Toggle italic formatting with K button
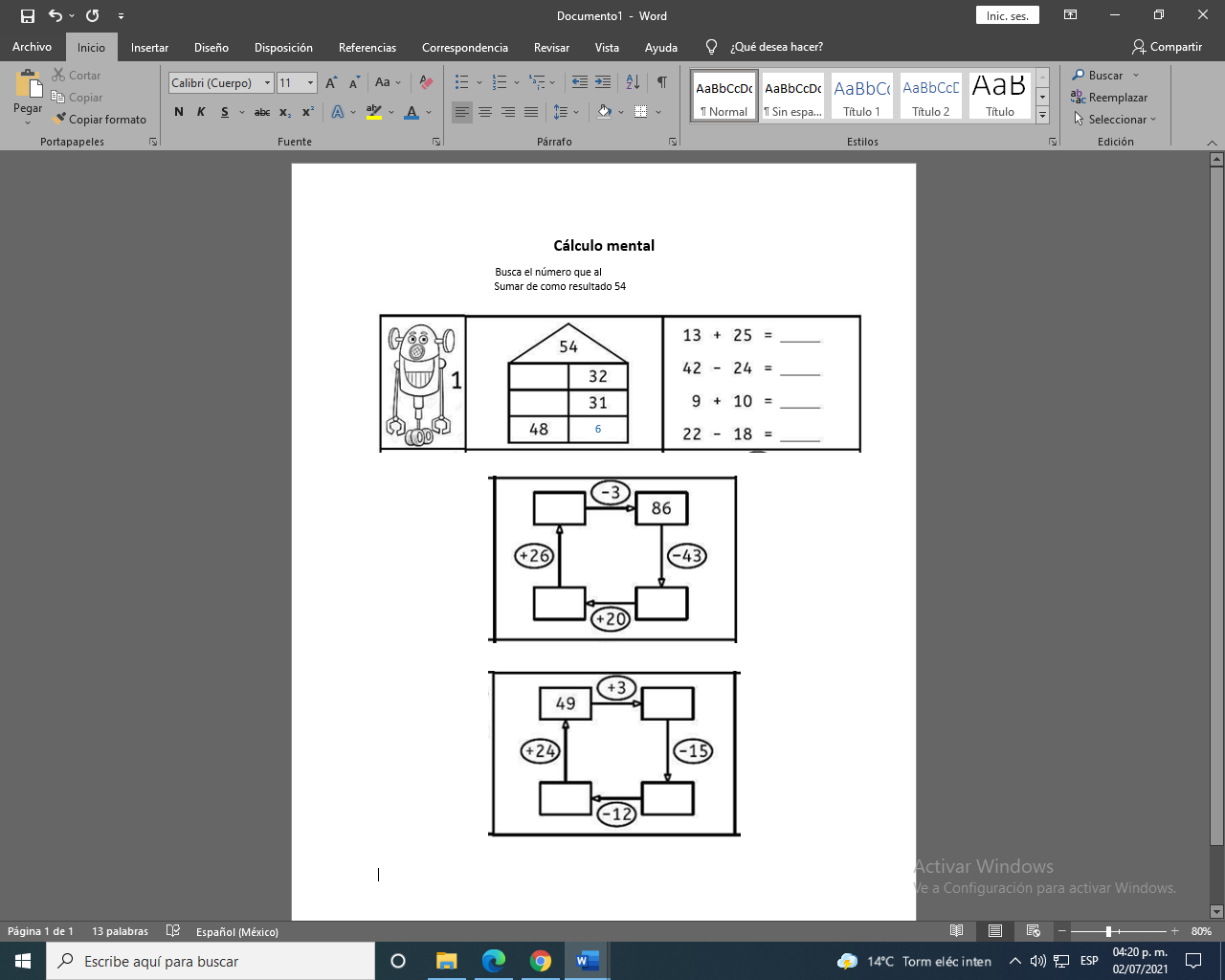1225x980 pixels. (201, 112)
